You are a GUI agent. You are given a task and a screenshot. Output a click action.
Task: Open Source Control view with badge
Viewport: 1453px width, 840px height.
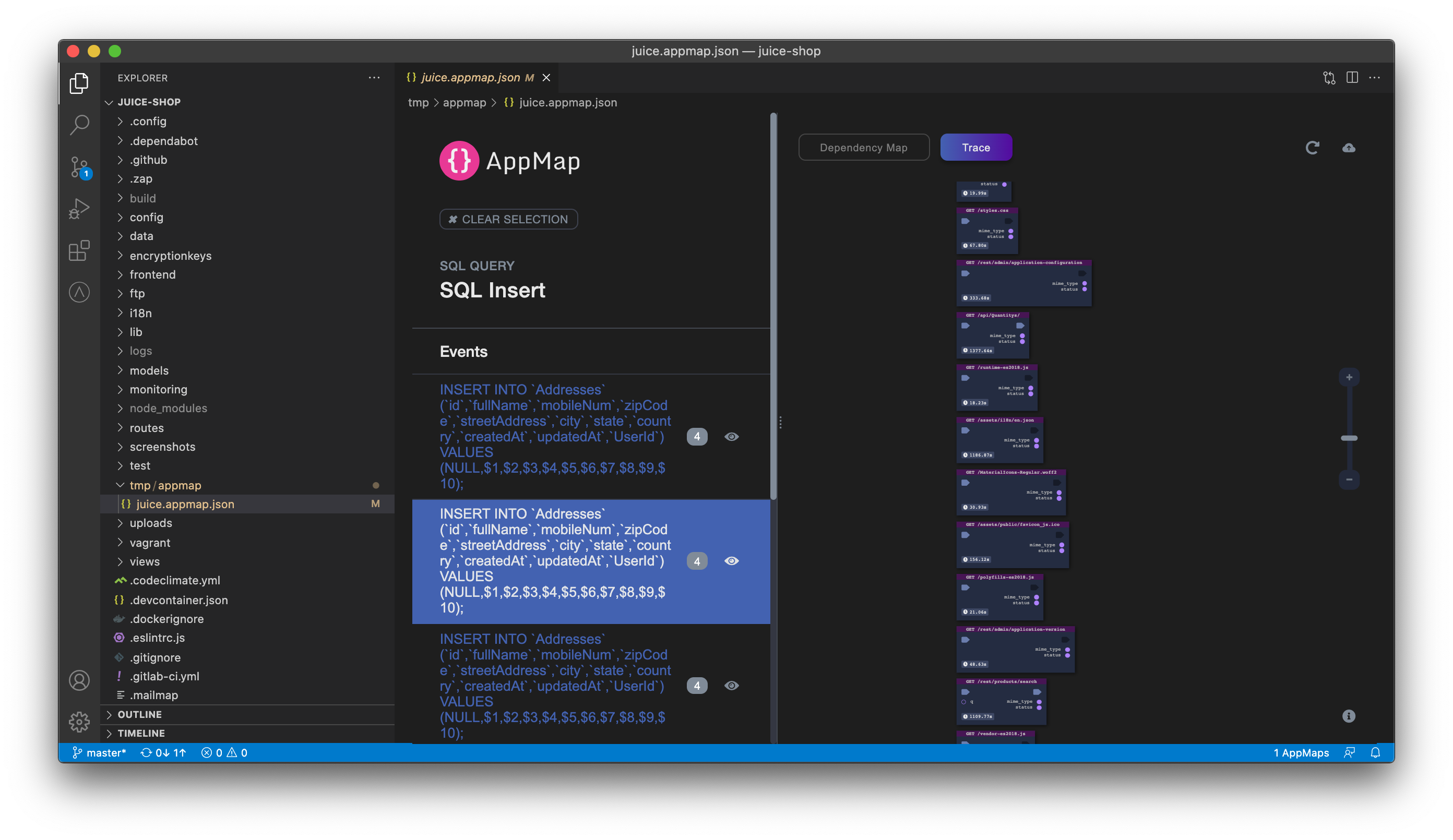(x=79, y=167)
